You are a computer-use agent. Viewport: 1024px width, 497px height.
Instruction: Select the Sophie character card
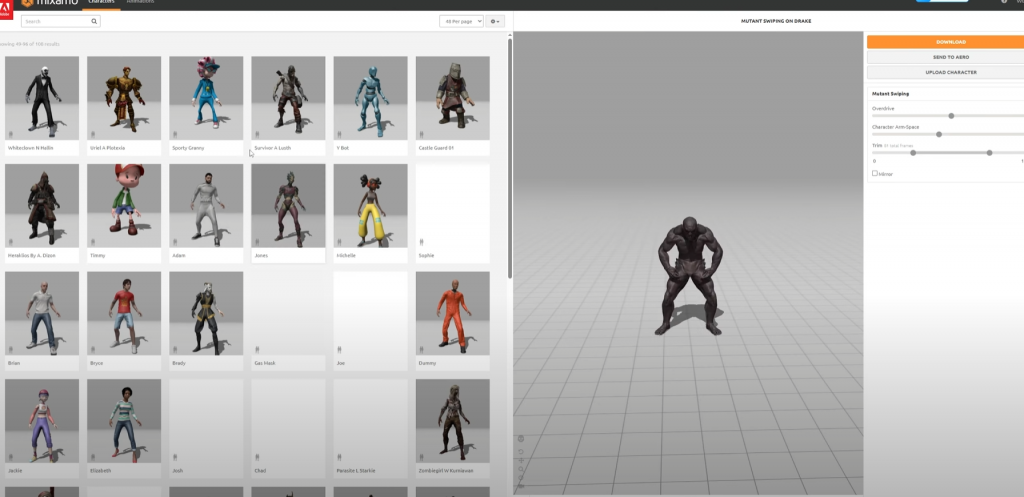click(x=453, y=213)
